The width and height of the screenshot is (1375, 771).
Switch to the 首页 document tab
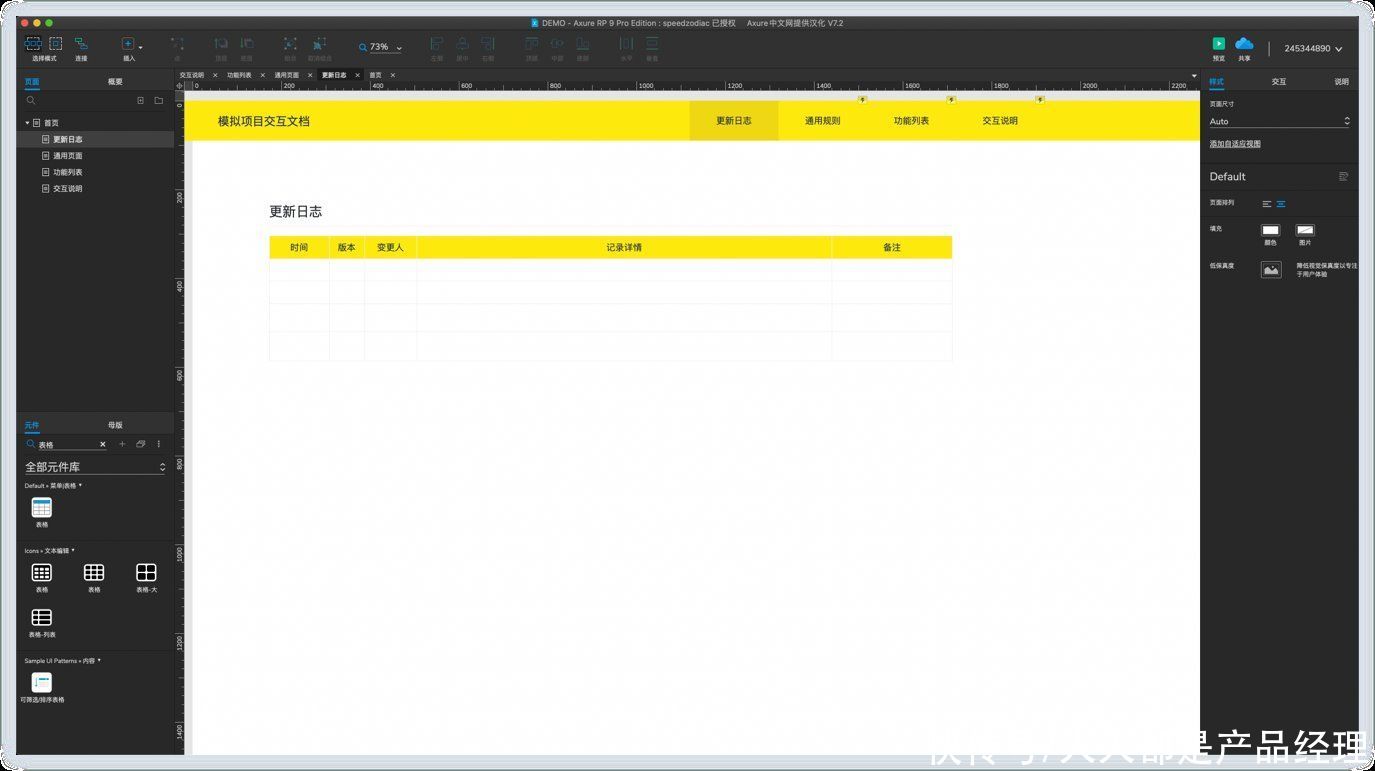pos(375,75)
